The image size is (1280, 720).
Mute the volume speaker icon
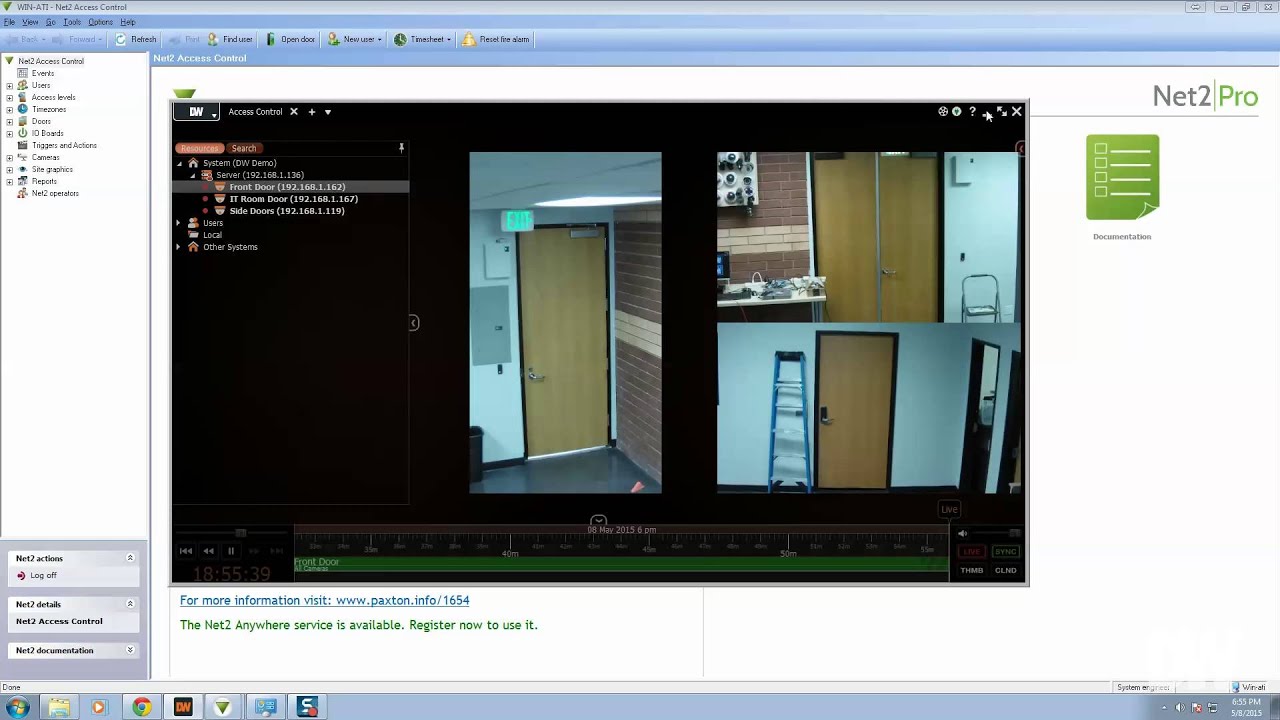pyautogui.click(x=963, y=534)
